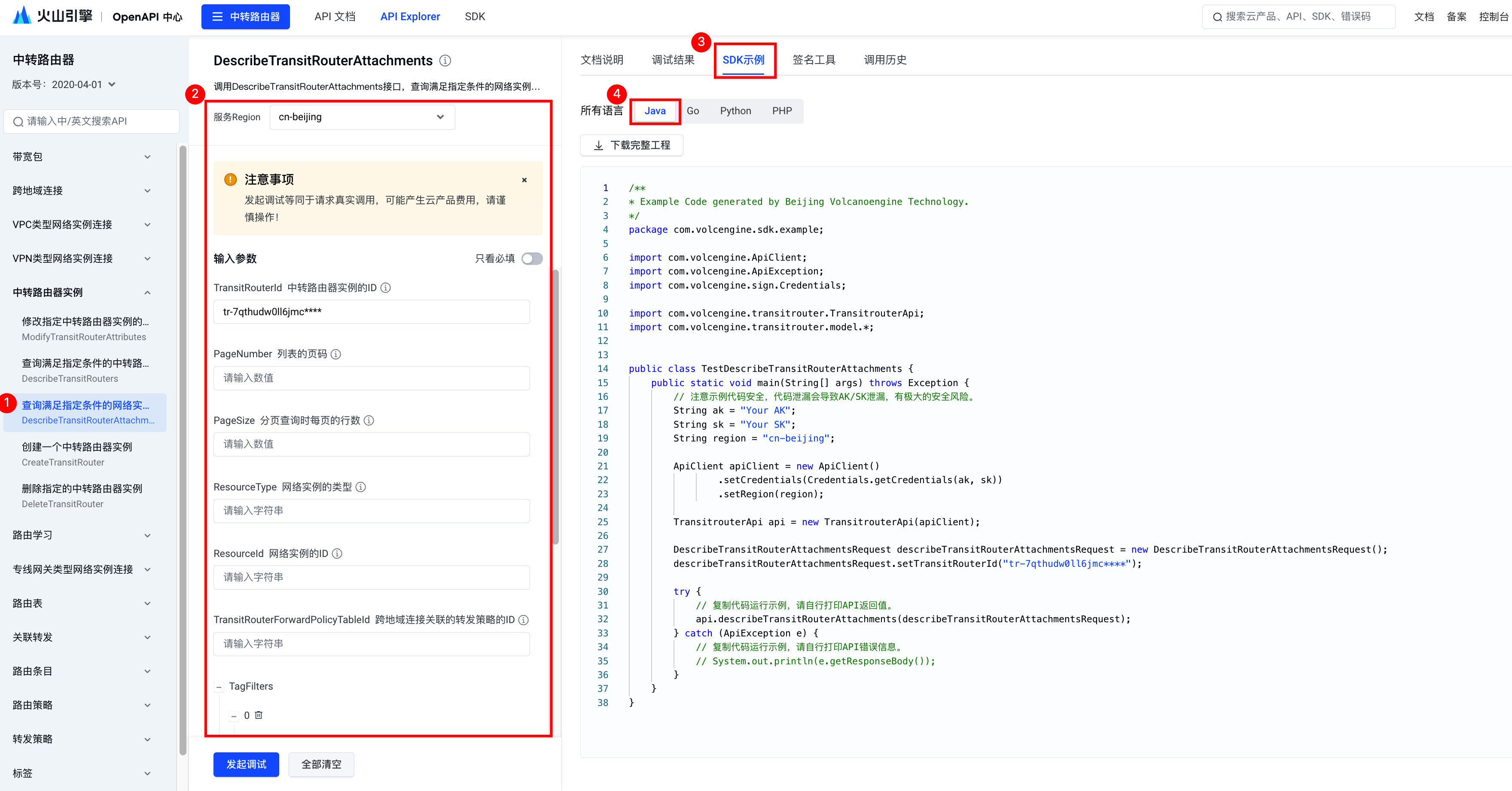Click the search icon in top search bar
1512x791 pixels.
click(1217, 16)
